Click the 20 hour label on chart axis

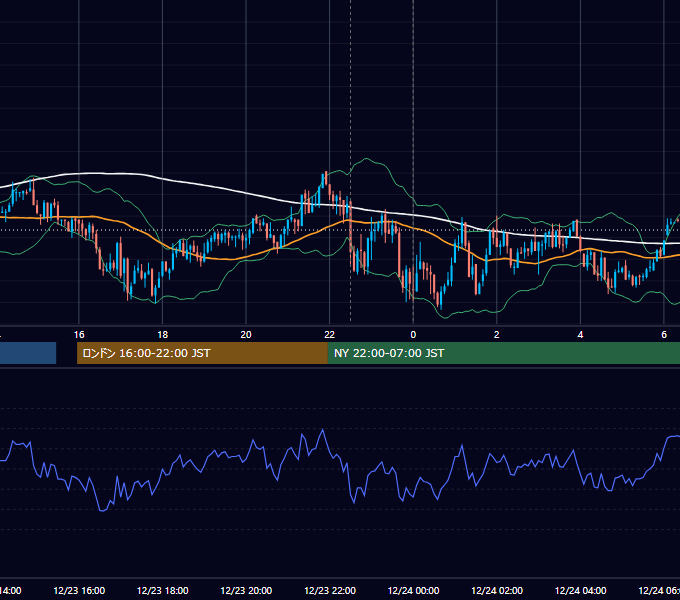point(246,335)
